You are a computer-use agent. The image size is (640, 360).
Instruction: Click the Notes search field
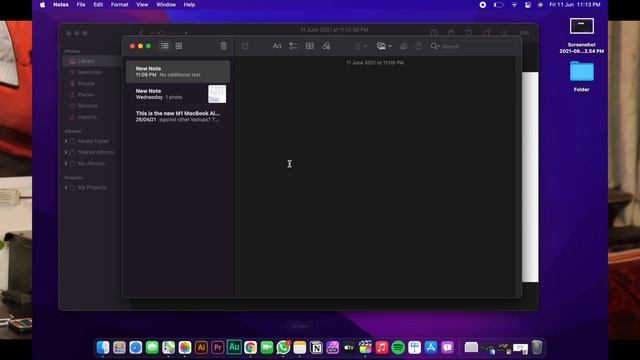click(x=473, y=46)
